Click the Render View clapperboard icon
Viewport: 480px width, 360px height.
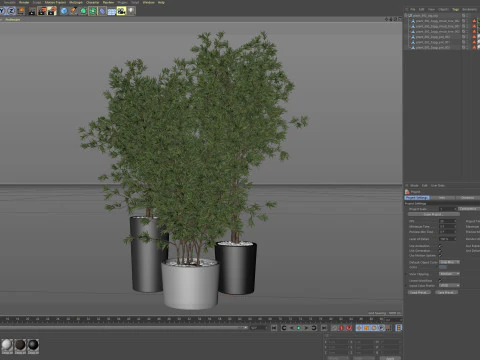click(32, 11)
